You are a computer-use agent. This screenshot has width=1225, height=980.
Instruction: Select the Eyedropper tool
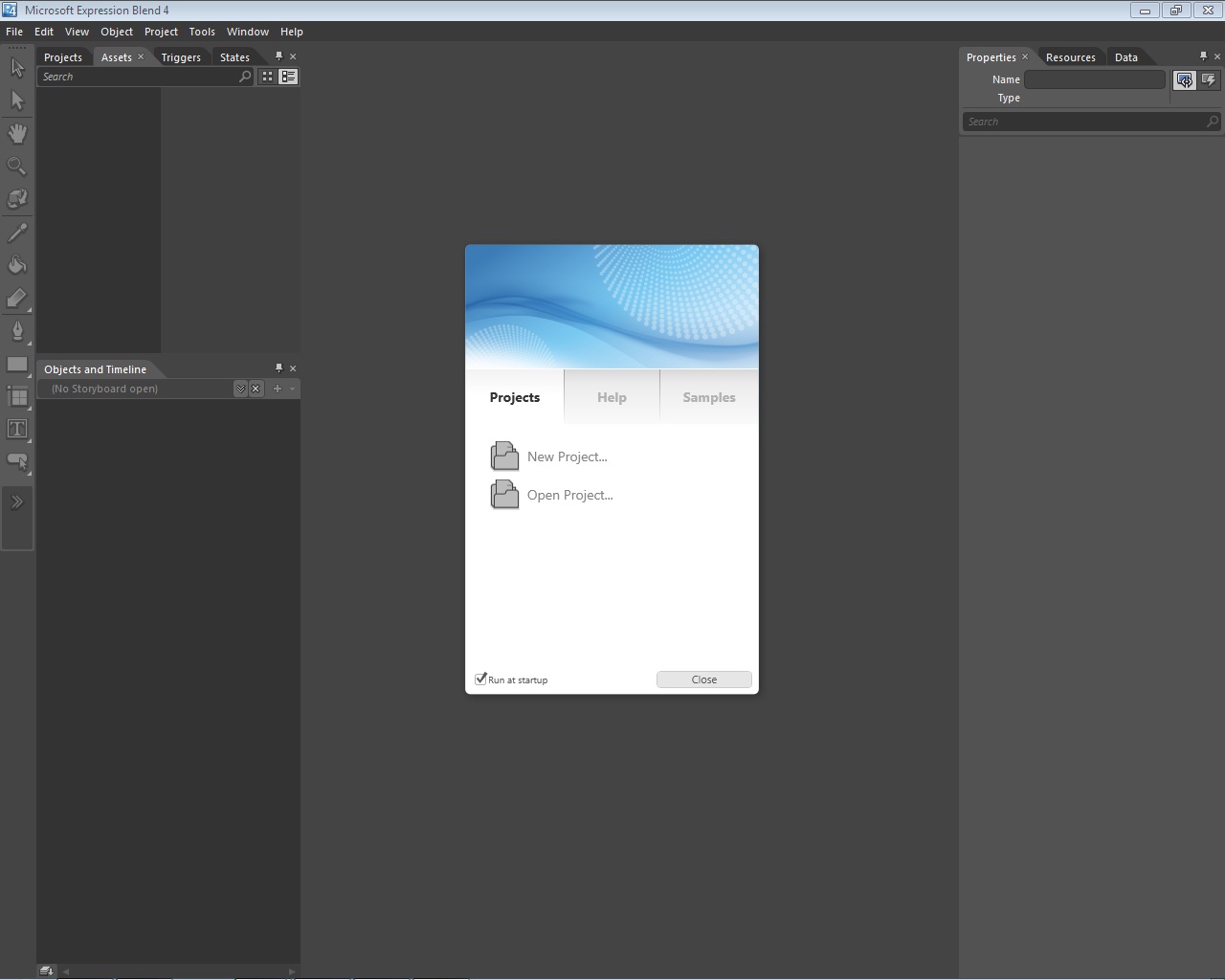coord(17,233)
